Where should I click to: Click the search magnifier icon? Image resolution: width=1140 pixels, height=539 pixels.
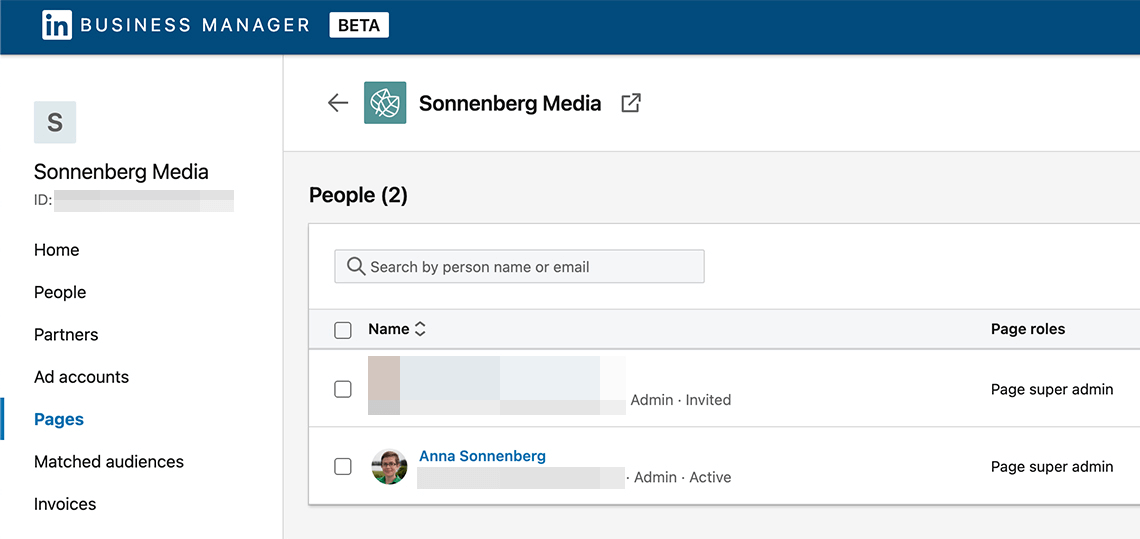(356, 266)
